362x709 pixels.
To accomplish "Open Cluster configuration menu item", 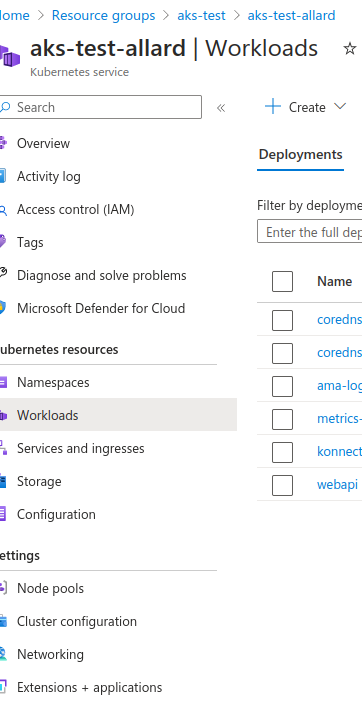I will coord(77,621).
